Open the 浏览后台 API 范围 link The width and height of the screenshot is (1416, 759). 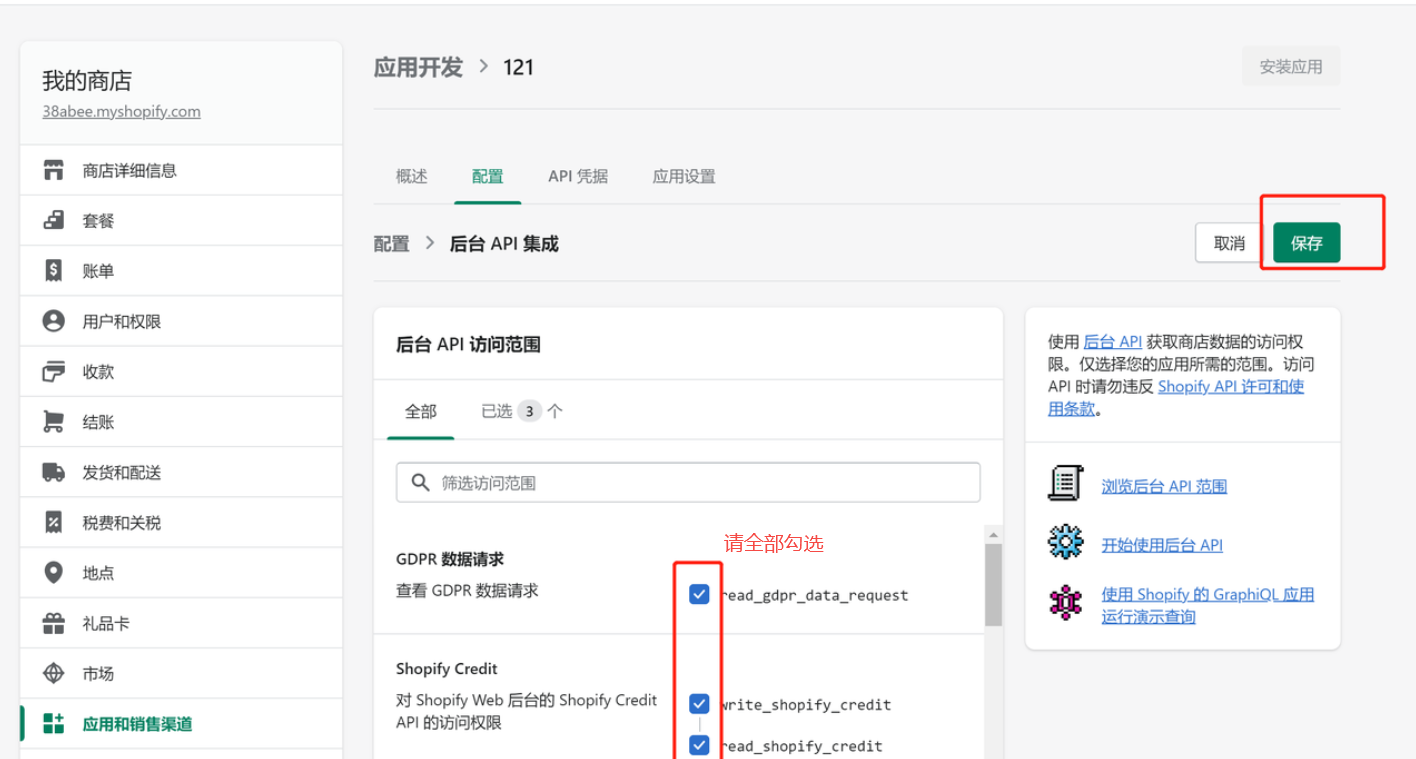[1164, 486]
